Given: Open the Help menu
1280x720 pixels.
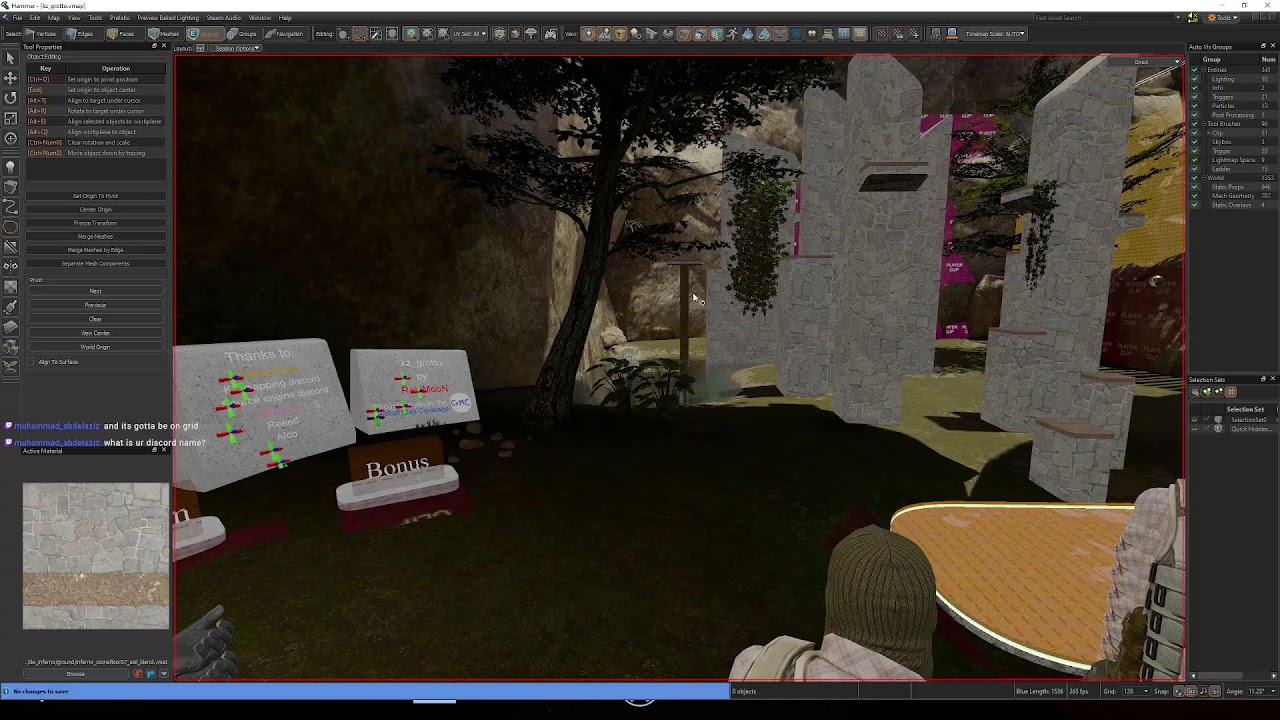Looking at the screenshot, I should (x=285, y=18).
